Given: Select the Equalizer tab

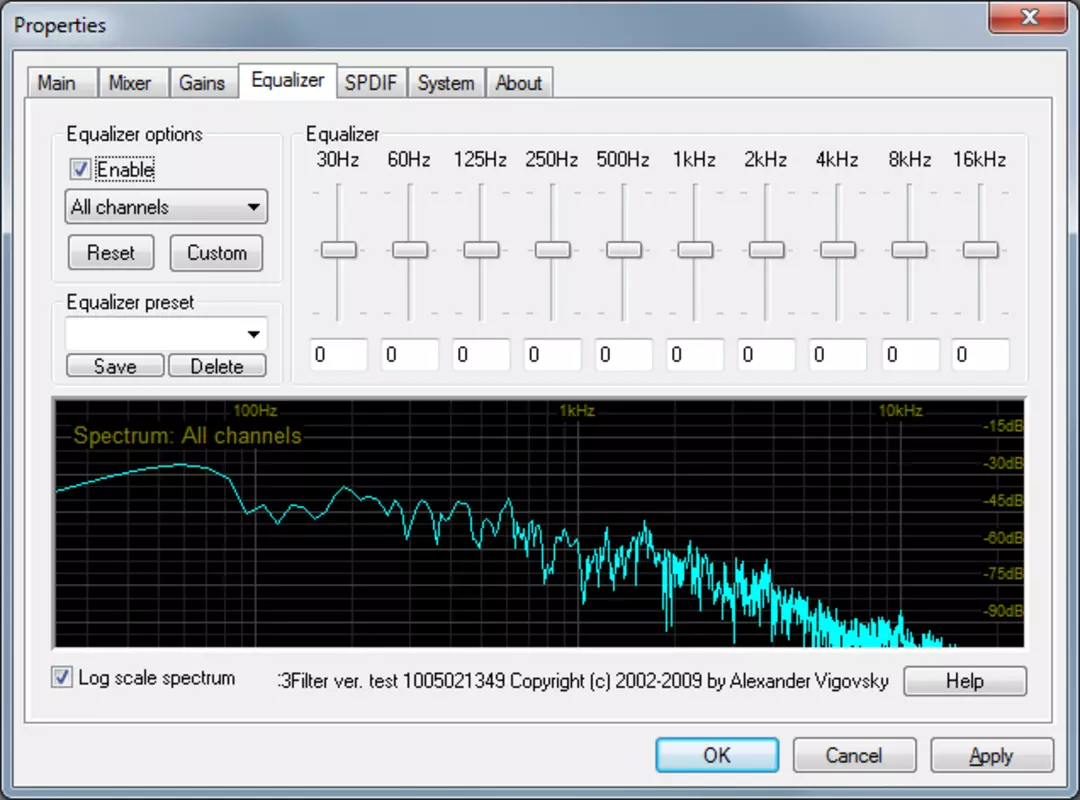Looking at the screenshot, I should tap(287, 81).
